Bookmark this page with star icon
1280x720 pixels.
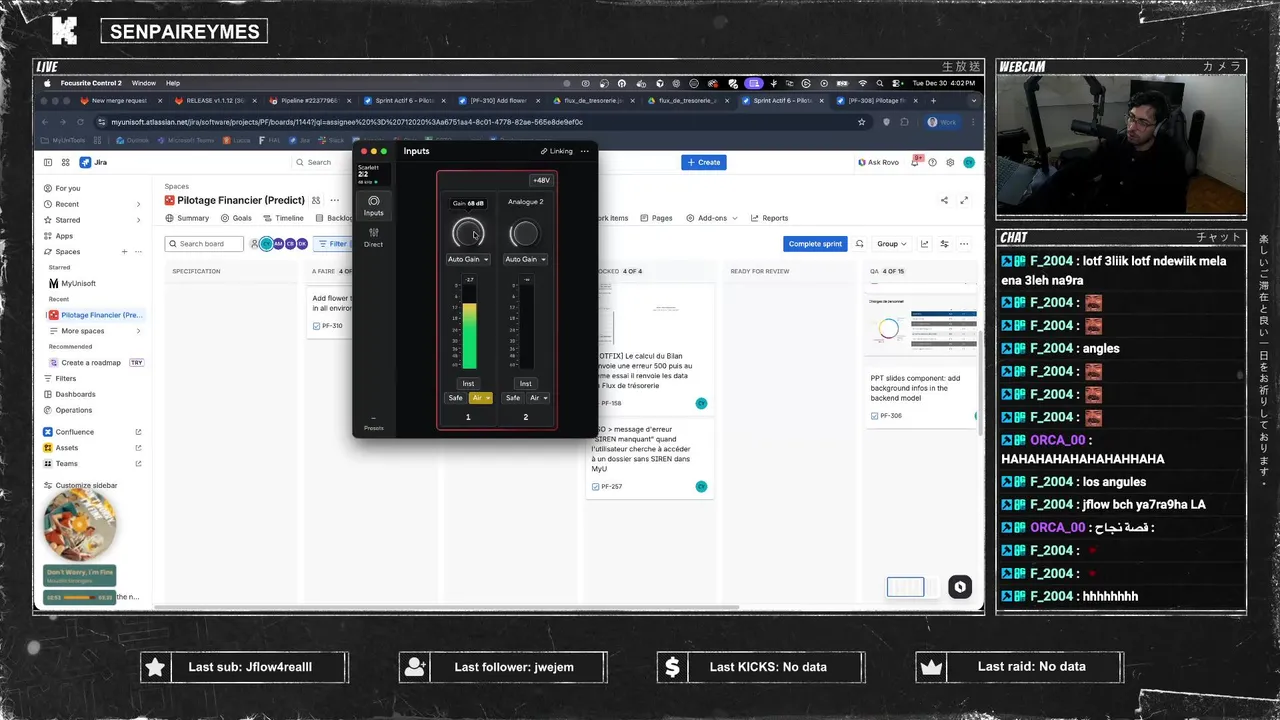point(862,122)
